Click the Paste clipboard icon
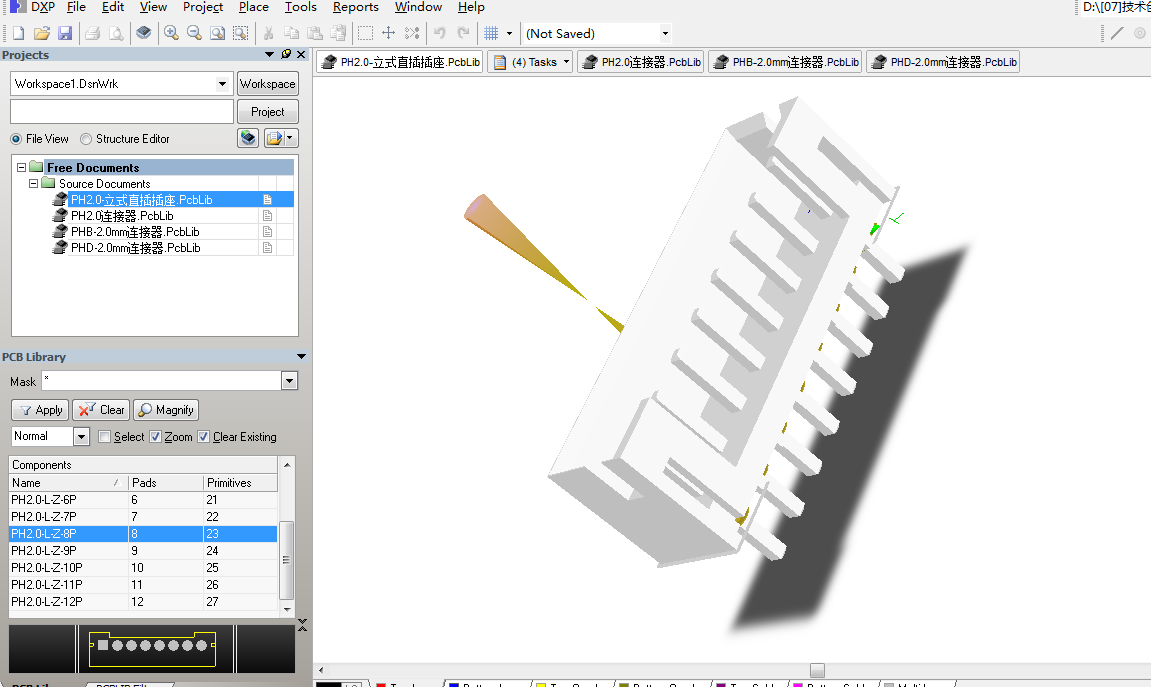 coord(315,33)
